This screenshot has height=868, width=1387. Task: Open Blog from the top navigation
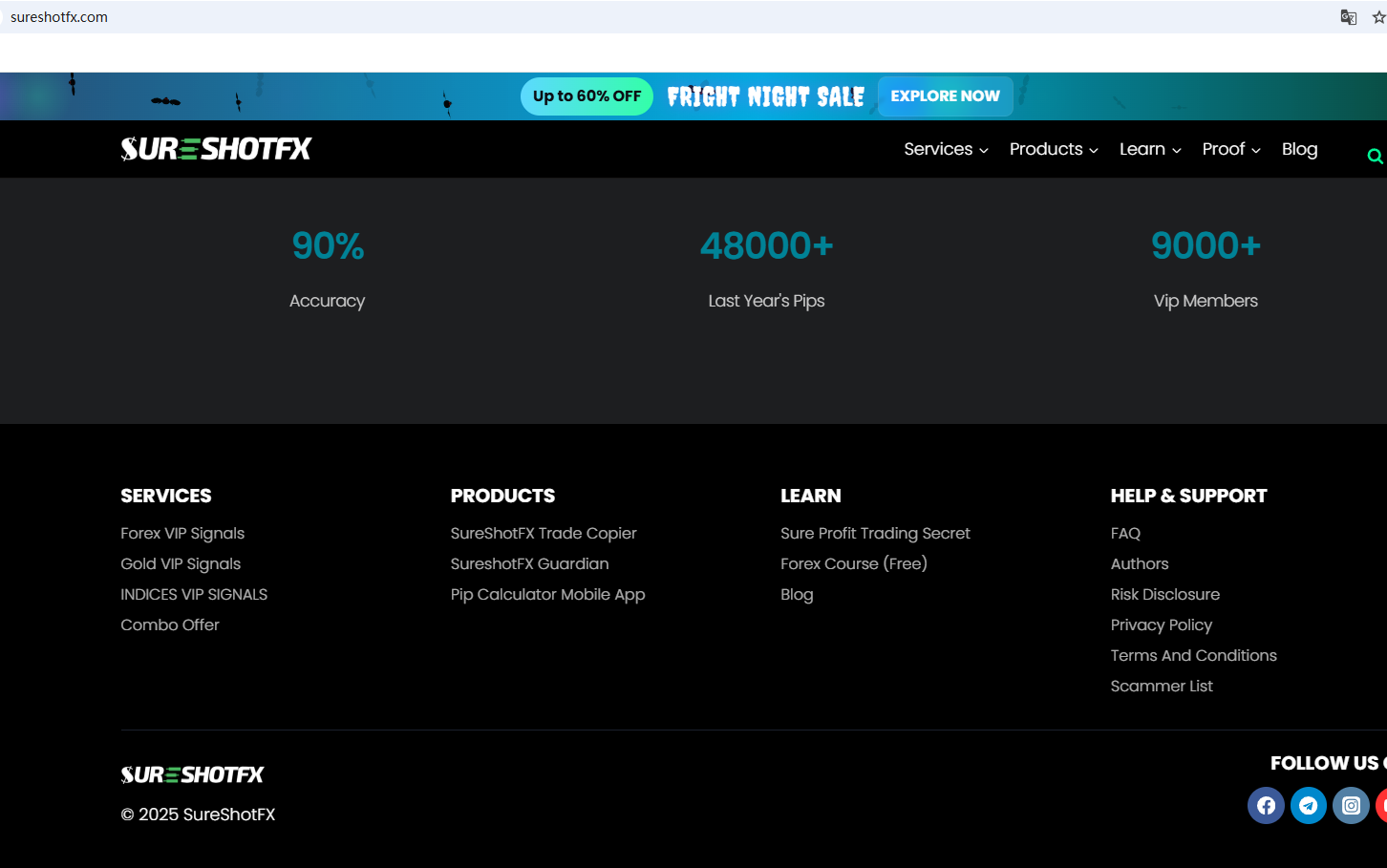tap(1299, 149)
